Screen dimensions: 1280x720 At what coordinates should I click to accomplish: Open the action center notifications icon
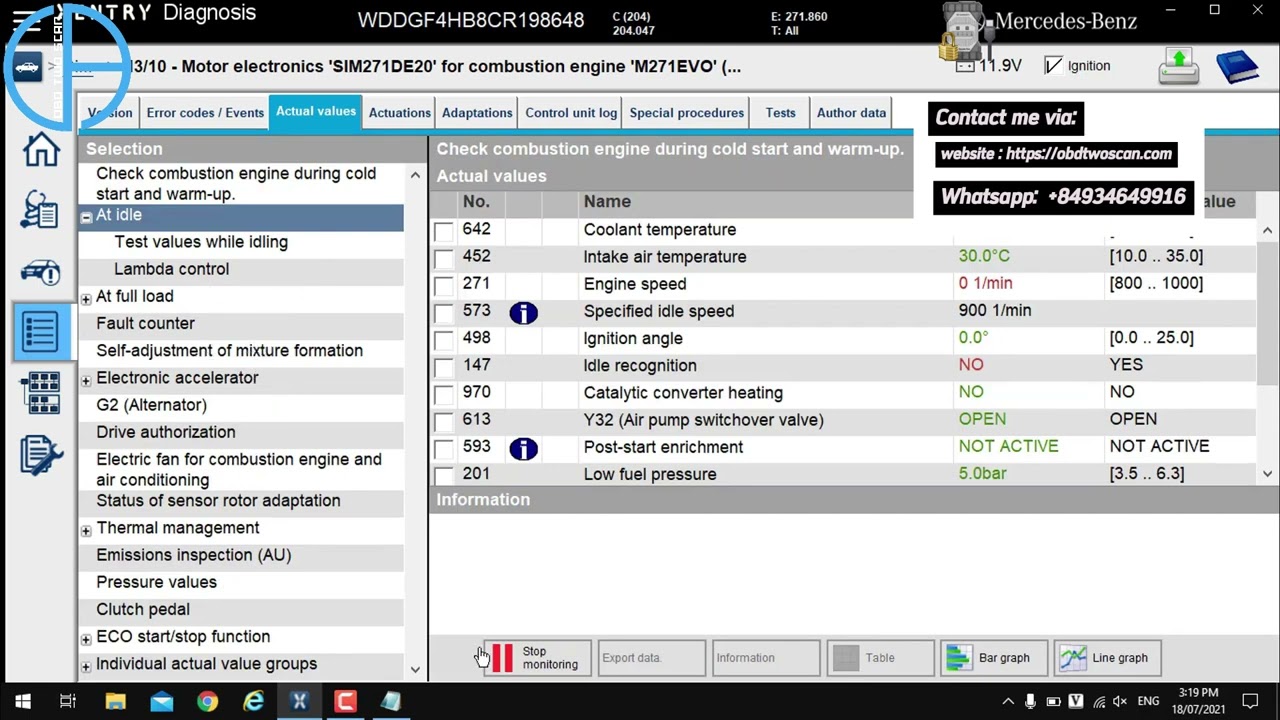coord(1250,702)
